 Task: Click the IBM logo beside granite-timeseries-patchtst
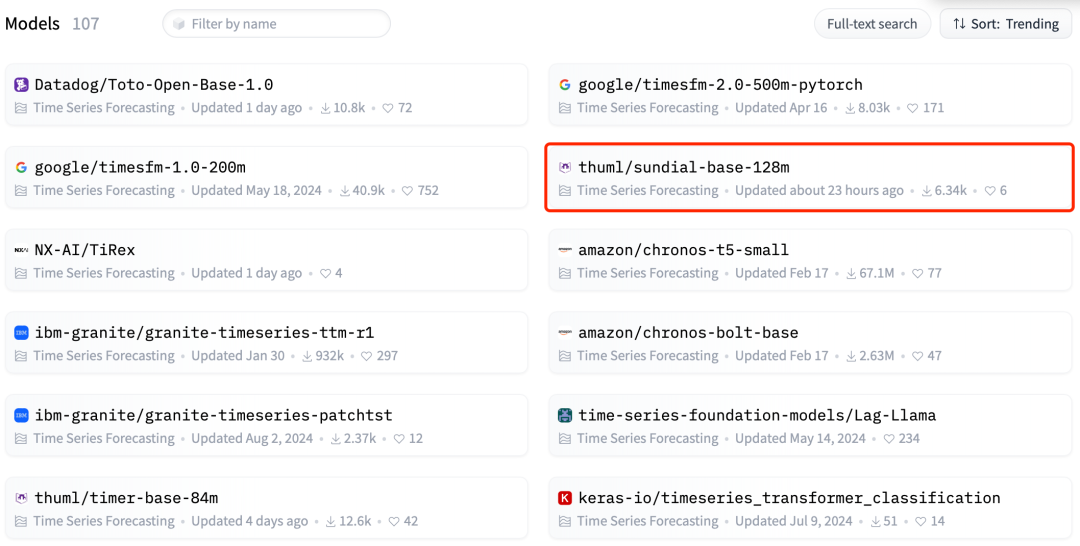pos(21,416)
